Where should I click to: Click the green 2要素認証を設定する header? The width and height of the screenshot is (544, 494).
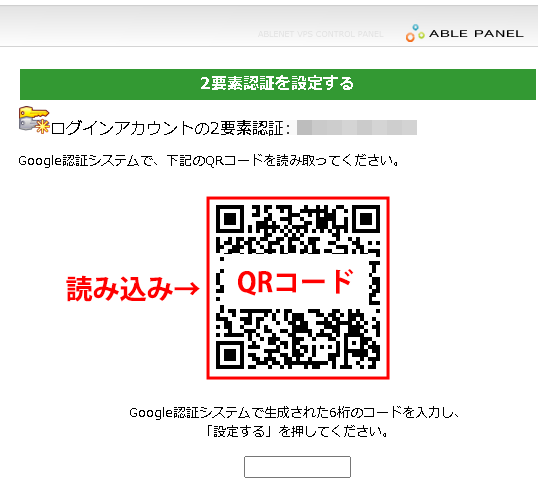click(x=278, y=84)
